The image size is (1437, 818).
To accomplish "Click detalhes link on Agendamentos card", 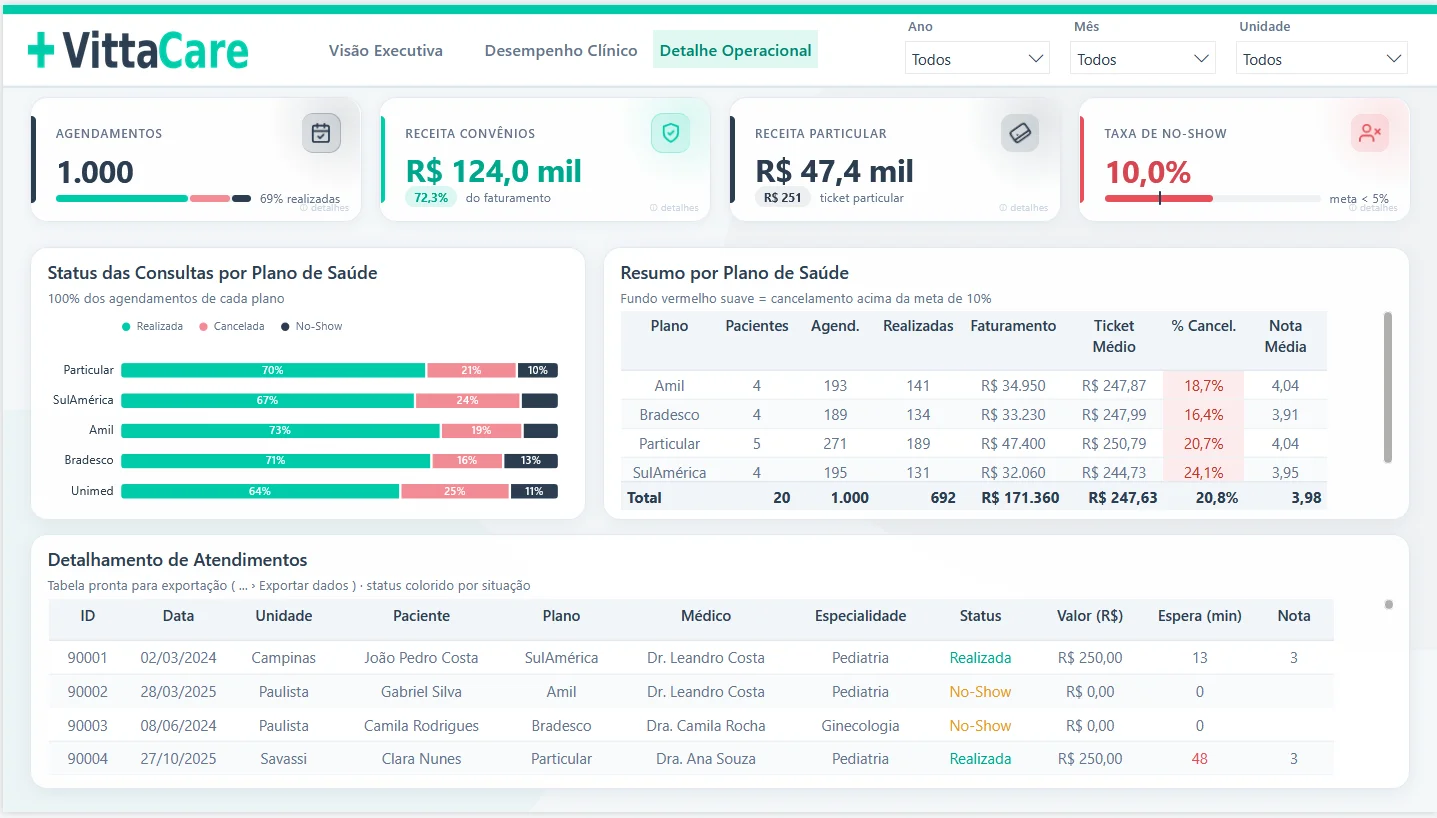I will pyautogui.click(x=325, y=208).
